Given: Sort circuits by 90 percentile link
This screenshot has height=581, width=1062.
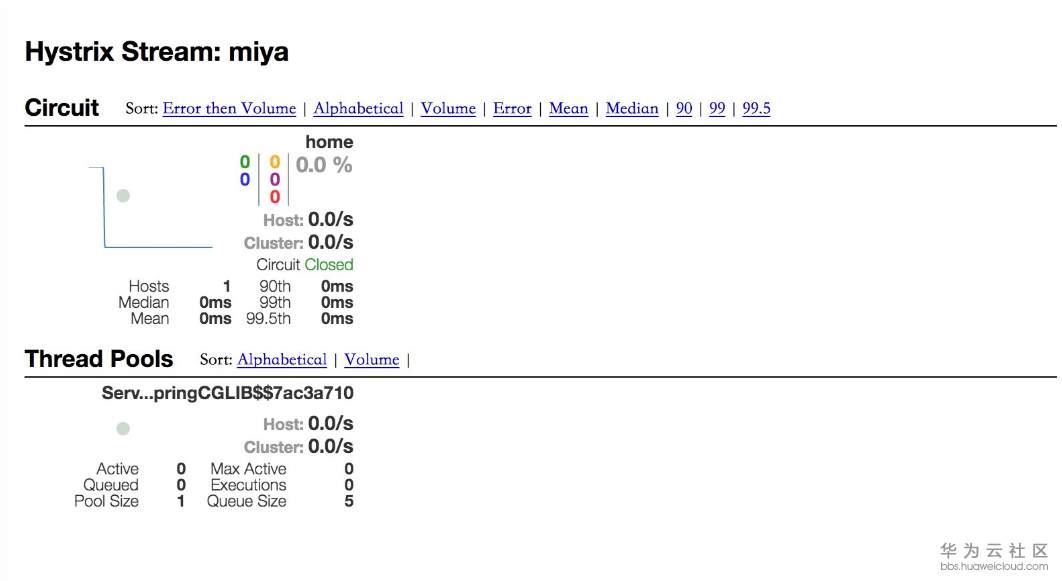Looking at the screenshot, I should 684,108.
